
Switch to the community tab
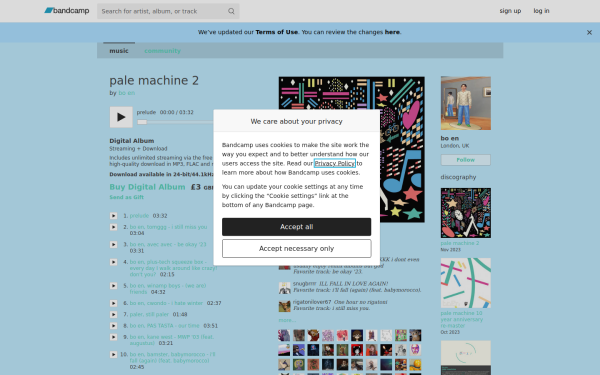point(163,51)
